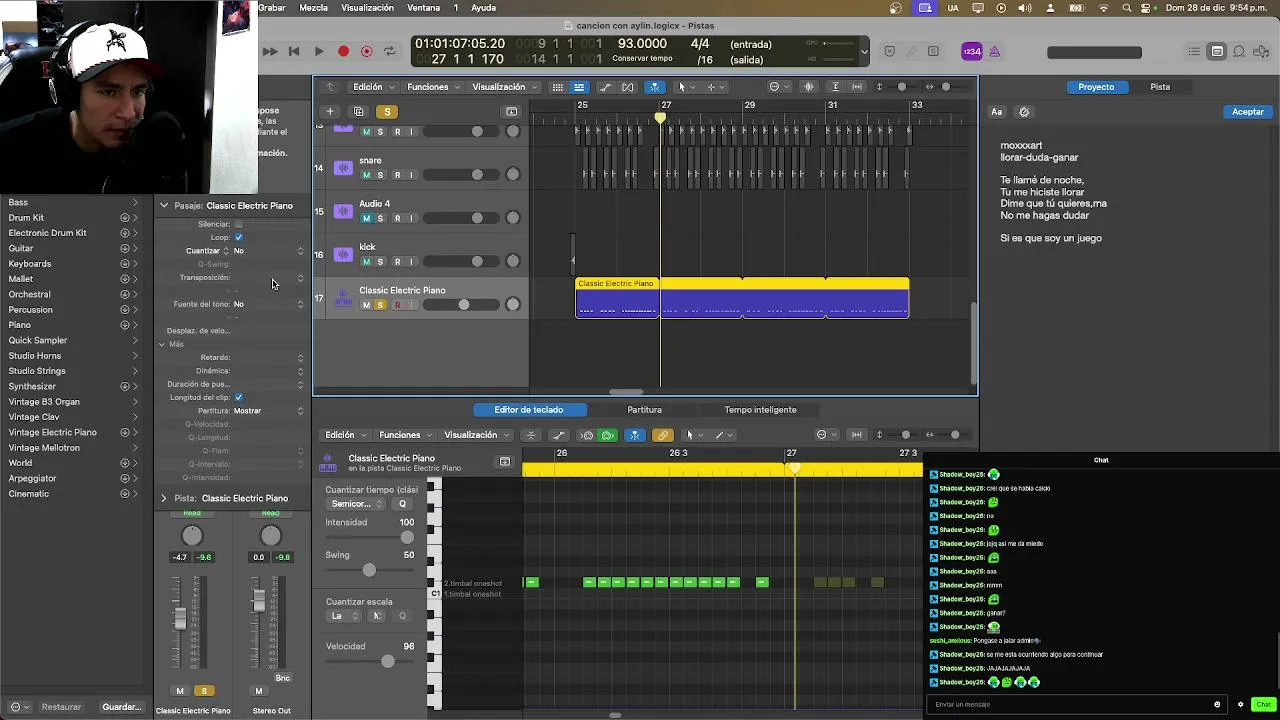1280x720 pixels.
Task: Toggle the green MIDI Out button in piano roll
Action: 607,435
